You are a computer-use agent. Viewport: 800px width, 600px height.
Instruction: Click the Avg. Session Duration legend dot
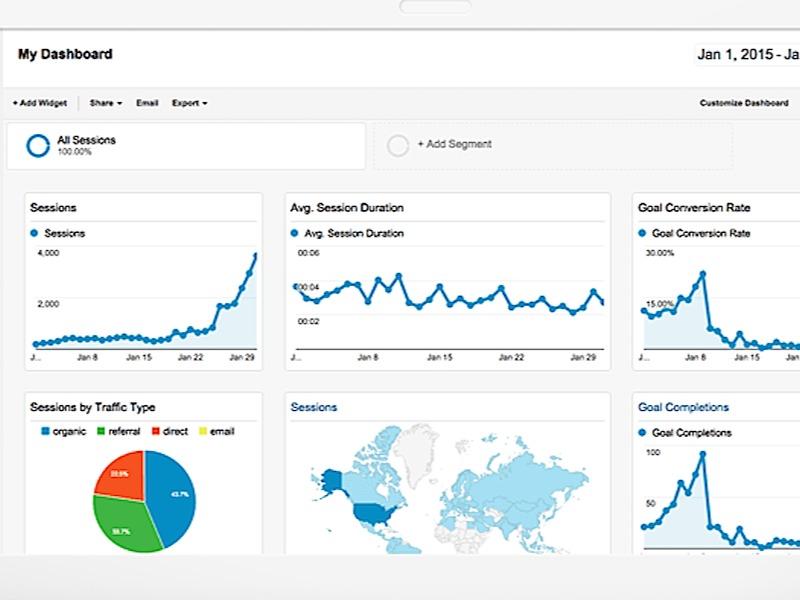294,233
